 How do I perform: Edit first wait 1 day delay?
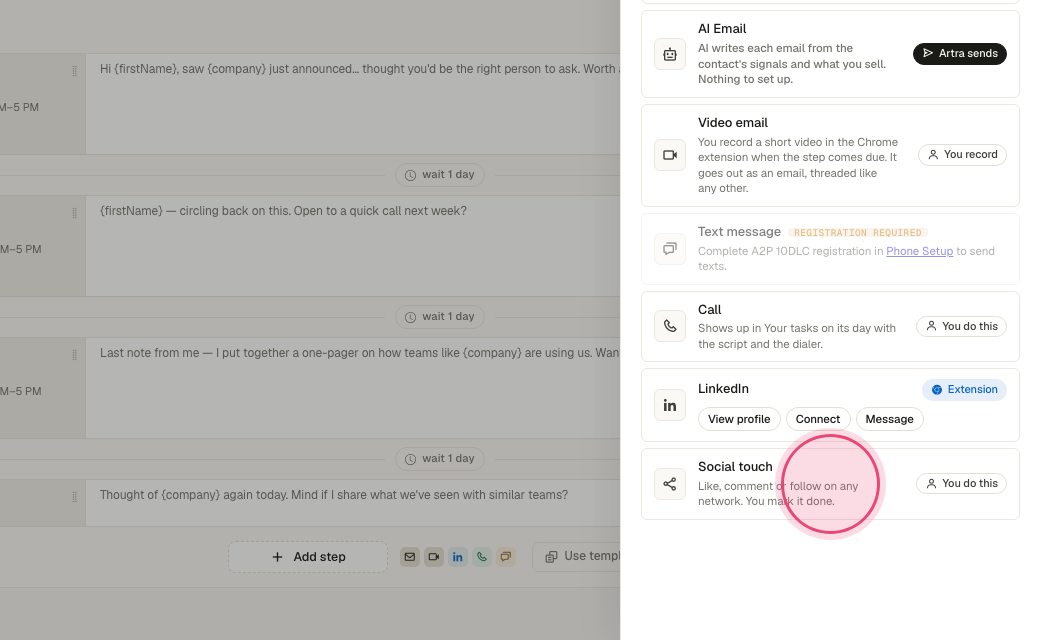pyautogui.click(x=440, y=174)
